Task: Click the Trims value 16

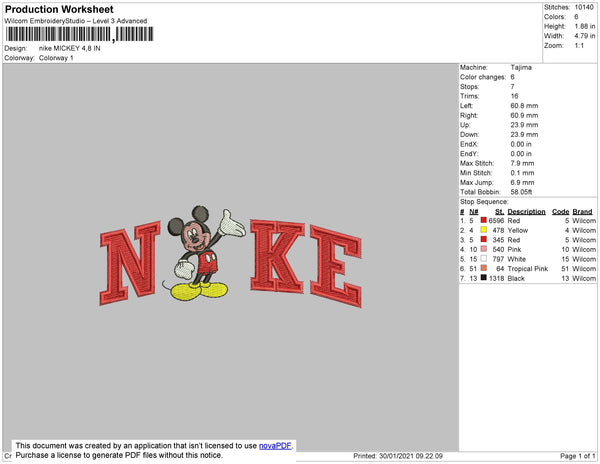Action: click(x=514, y=96)
